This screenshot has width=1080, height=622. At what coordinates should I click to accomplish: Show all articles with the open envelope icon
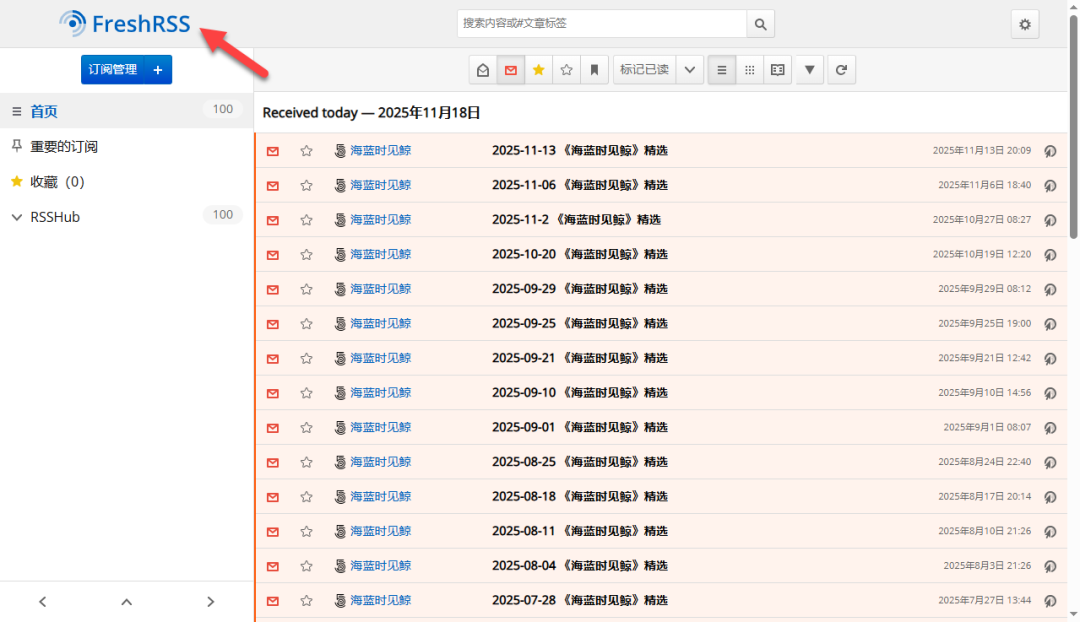coord(482,69)
